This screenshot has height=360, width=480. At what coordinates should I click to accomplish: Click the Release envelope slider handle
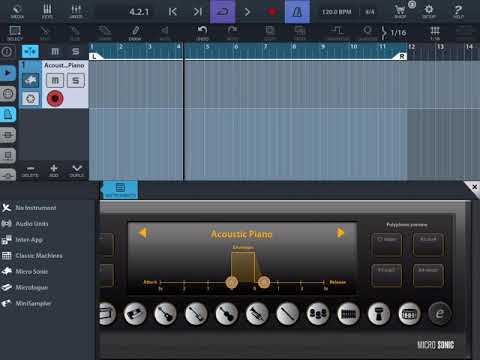click(264, 282)
